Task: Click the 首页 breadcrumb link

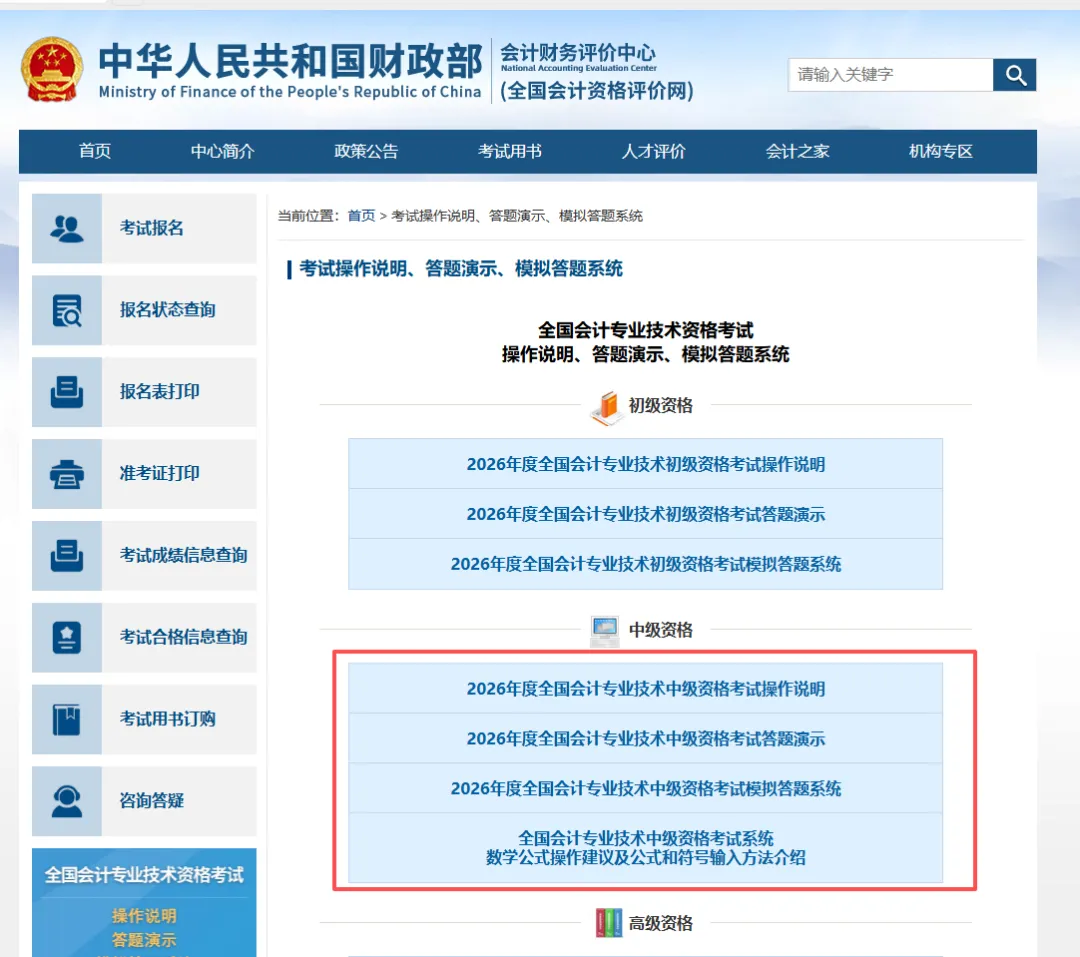Action: [361, 216]
